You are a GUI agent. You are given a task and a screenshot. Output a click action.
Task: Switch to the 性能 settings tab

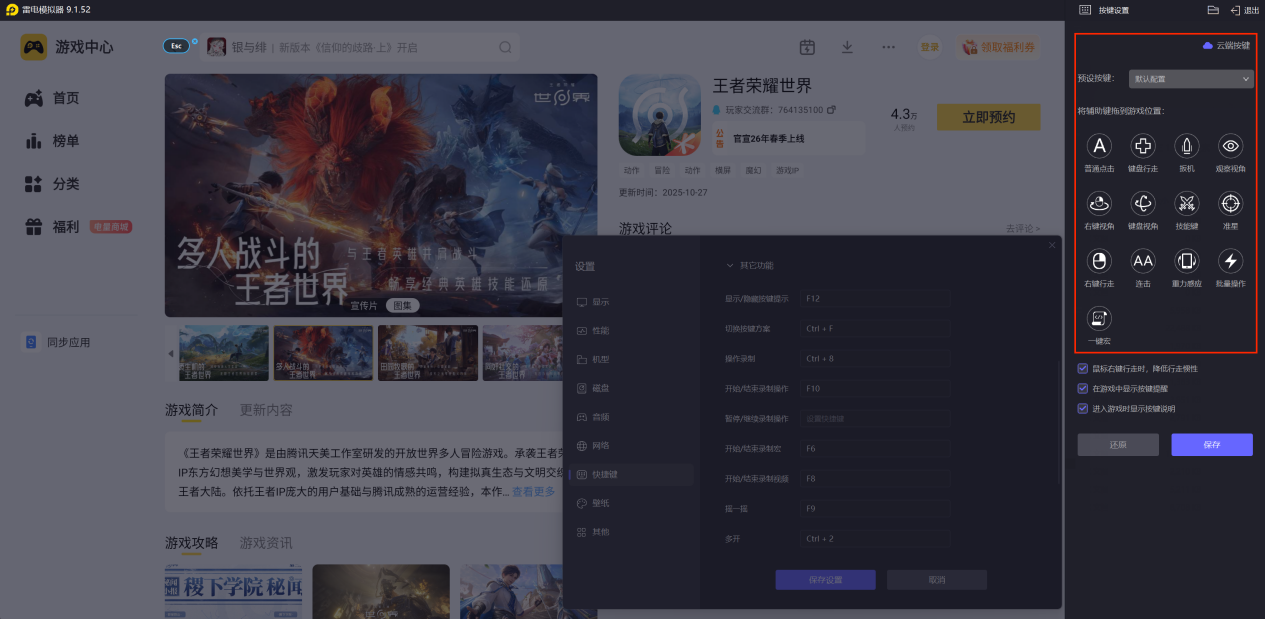point(600,331)
